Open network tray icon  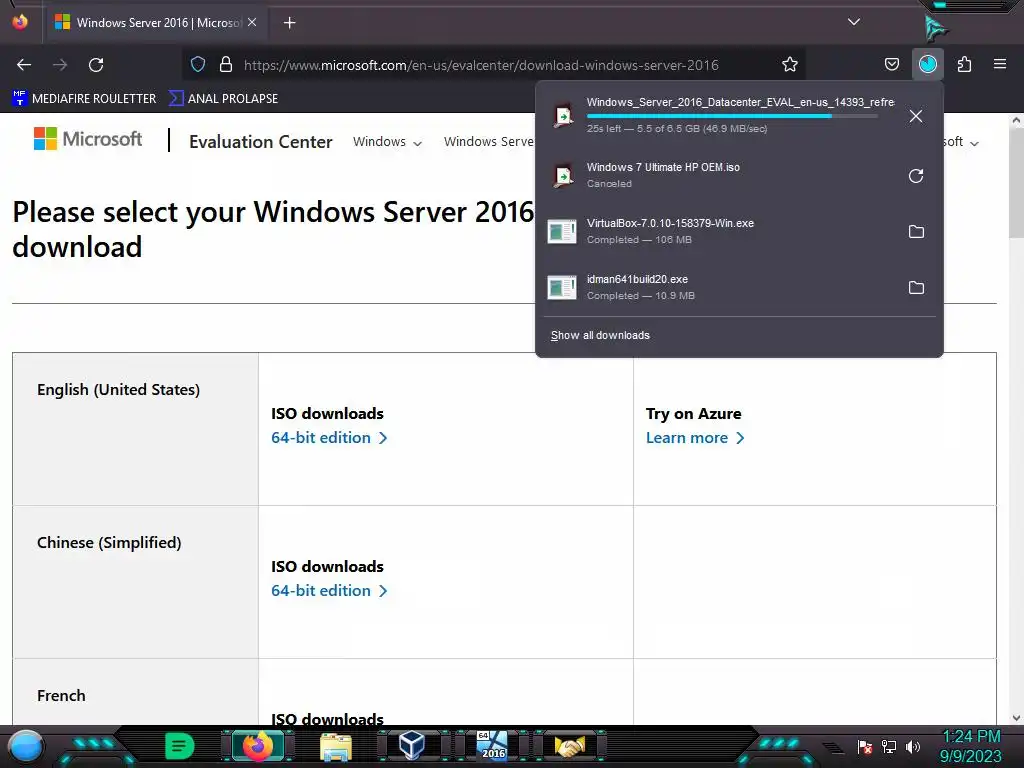tap(889, 746)
